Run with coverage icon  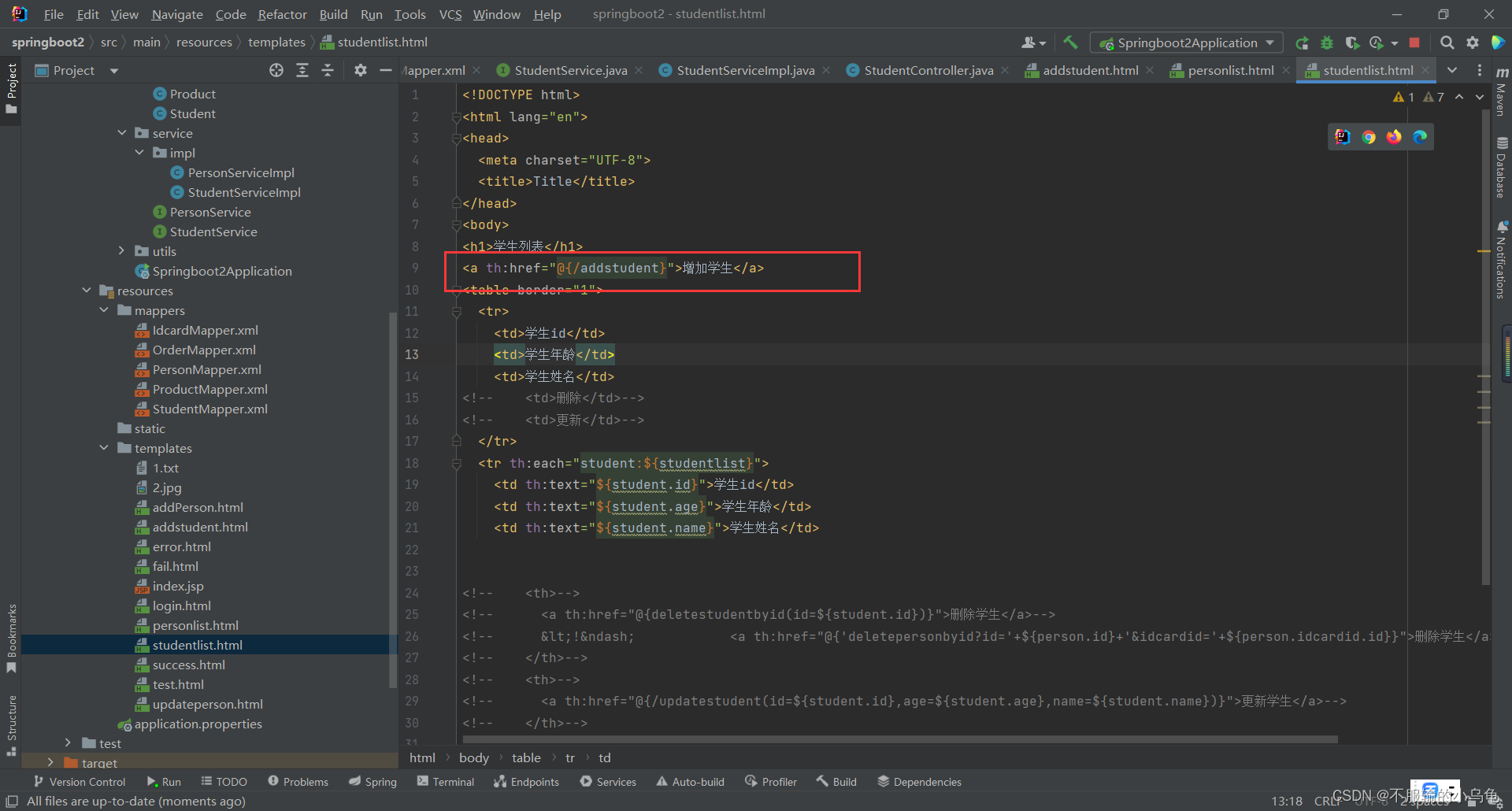click(1352, 43)
